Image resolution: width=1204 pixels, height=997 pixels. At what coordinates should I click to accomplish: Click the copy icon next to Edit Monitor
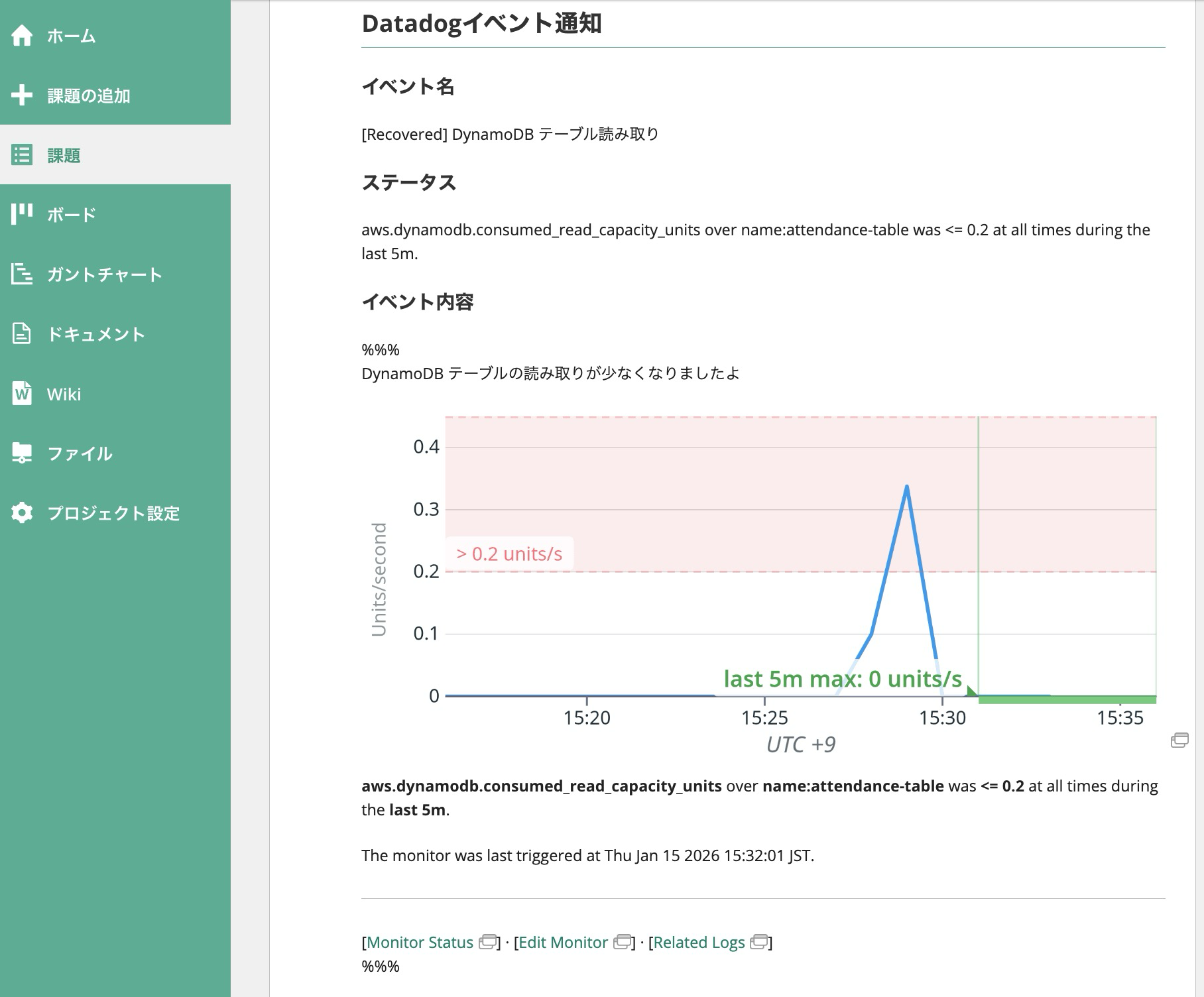(622, 942)
